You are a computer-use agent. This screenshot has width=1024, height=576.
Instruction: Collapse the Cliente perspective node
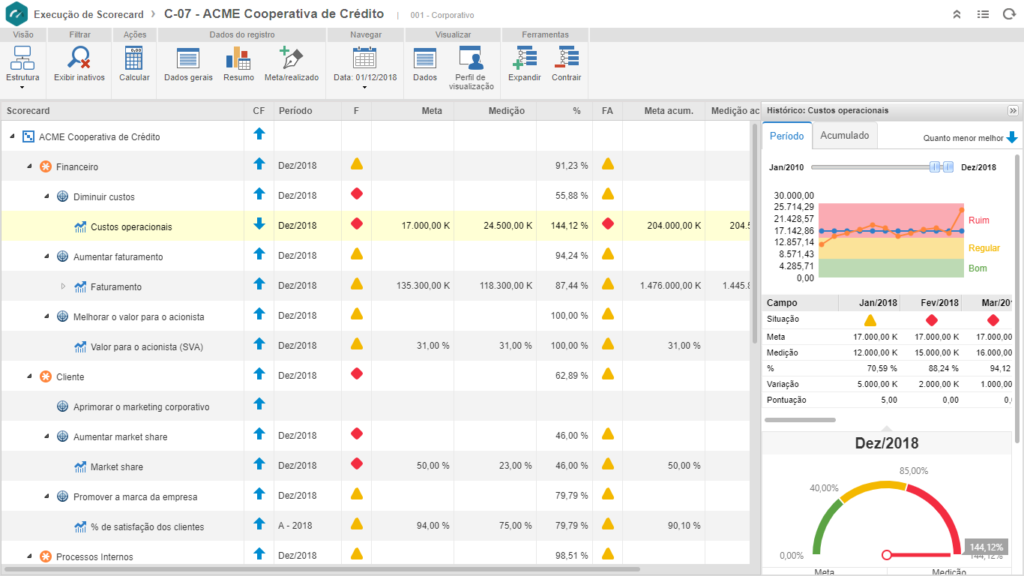(x=30, y=377)
